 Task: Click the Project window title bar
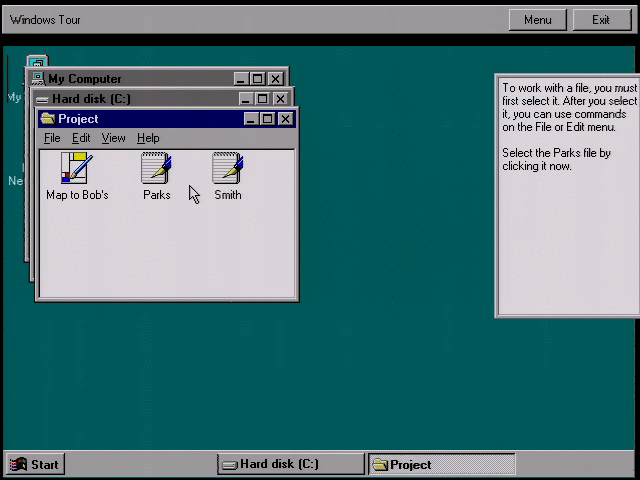pos(167,119)
